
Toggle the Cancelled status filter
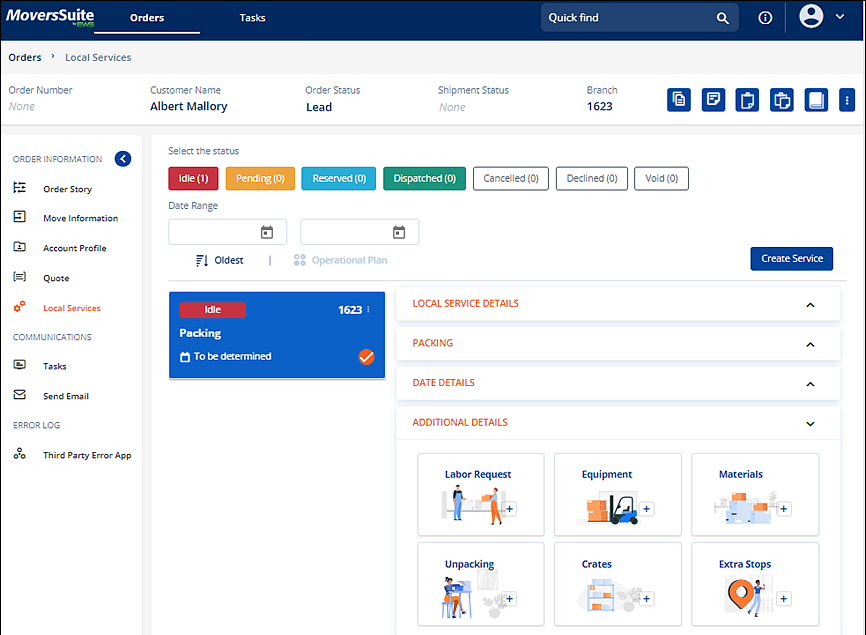(x=510, y=178)
